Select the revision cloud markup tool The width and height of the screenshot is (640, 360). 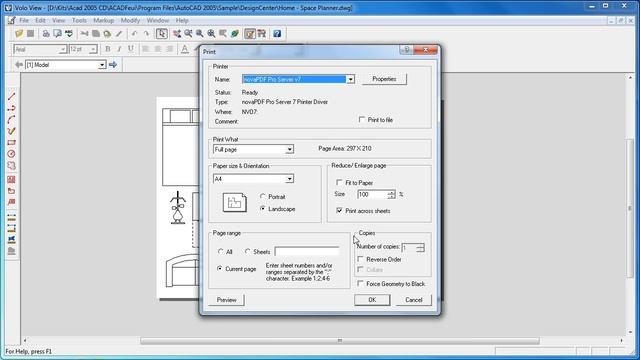(x=11, y=166)
